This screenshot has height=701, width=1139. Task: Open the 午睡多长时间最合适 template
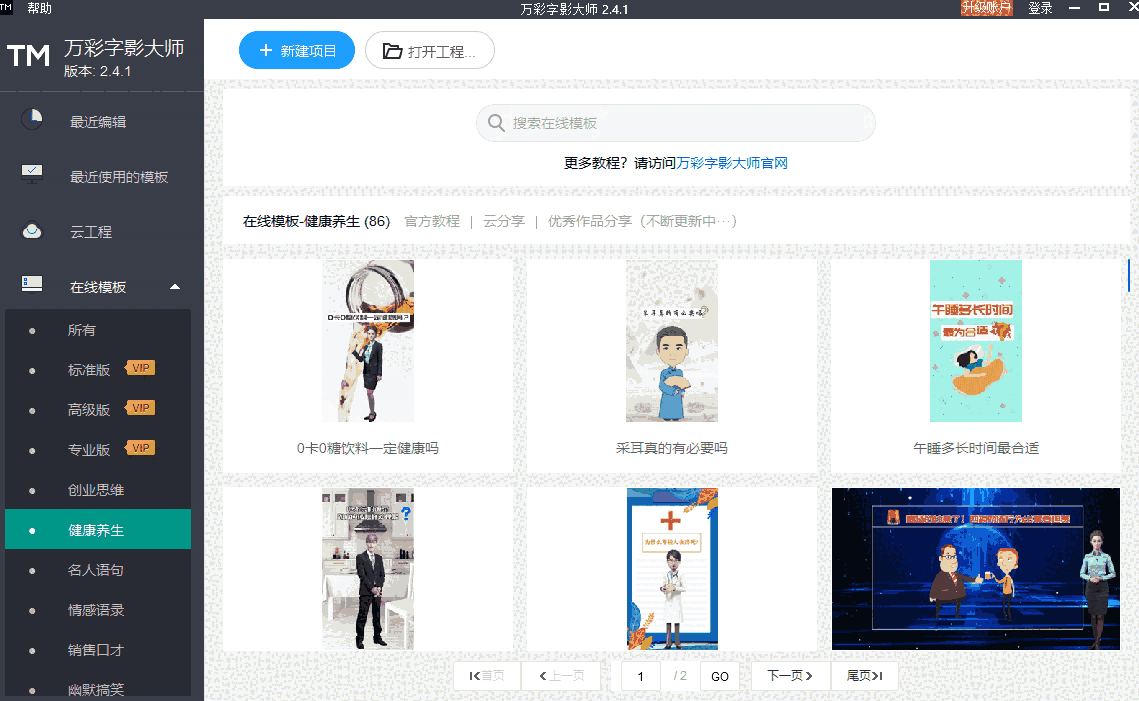click(975, 340)
